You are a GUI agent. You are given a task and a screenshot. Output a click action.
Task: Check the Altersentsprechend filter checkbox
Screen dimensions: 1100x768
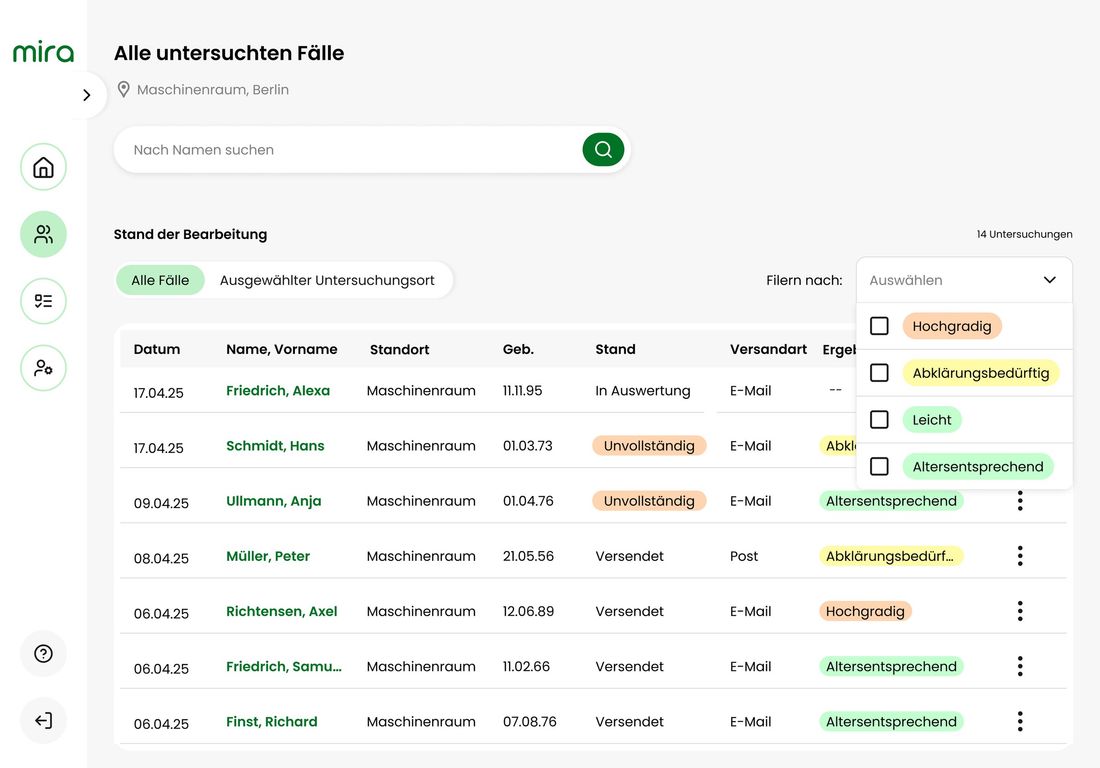pos(879,466)
